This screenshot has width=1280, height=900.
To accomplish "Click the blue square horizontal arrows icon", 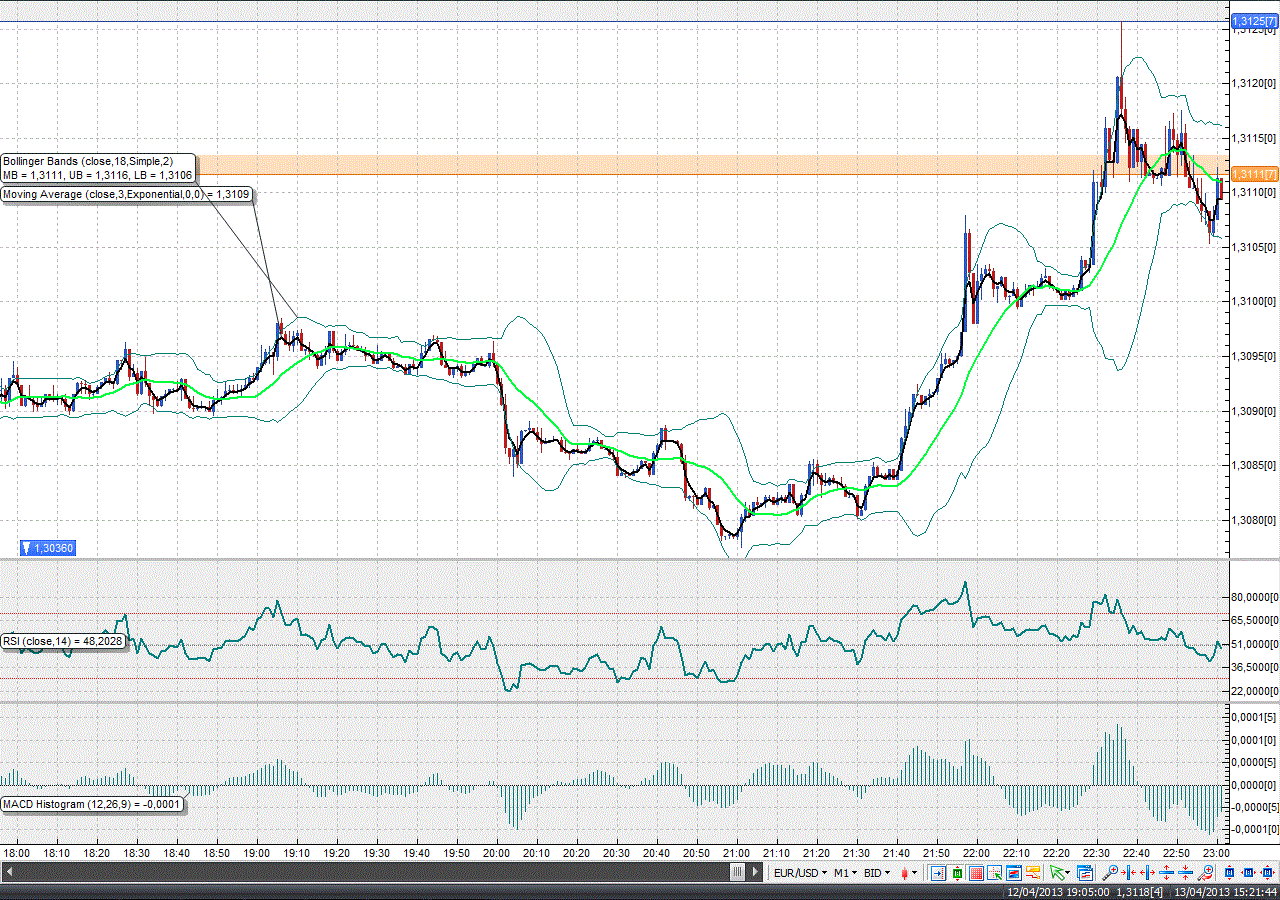I will tap(1247, 873).
